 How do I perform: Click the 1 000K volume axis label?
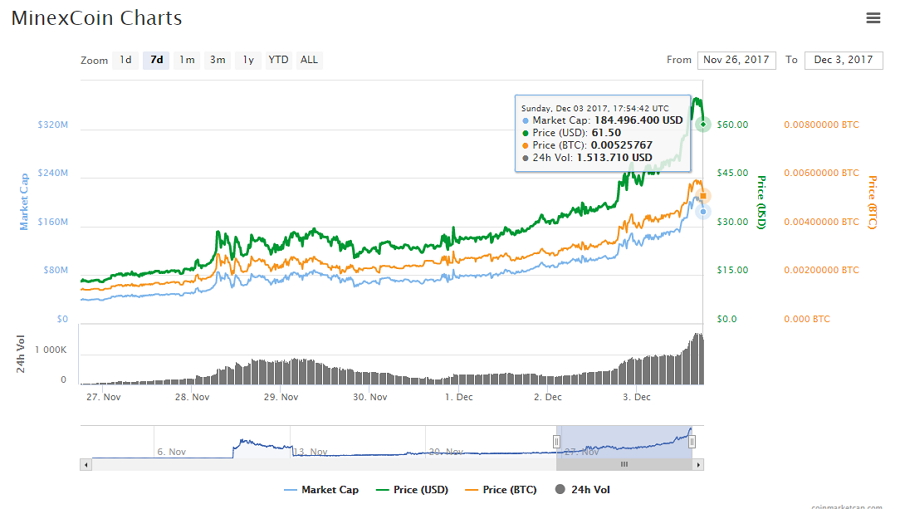[x=51, y=349]
